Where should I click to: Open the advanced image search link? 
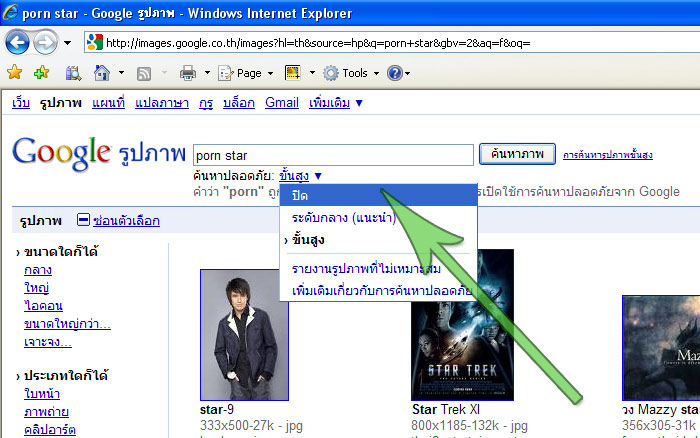pyautogui.click(x=608, y=155)
